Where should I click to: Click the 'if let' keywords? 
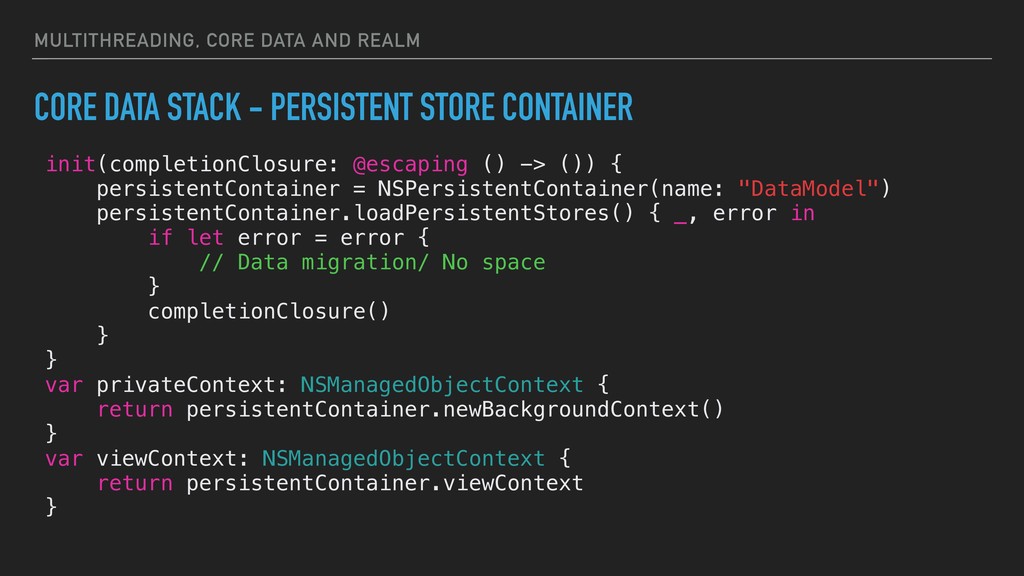[186, 238]
